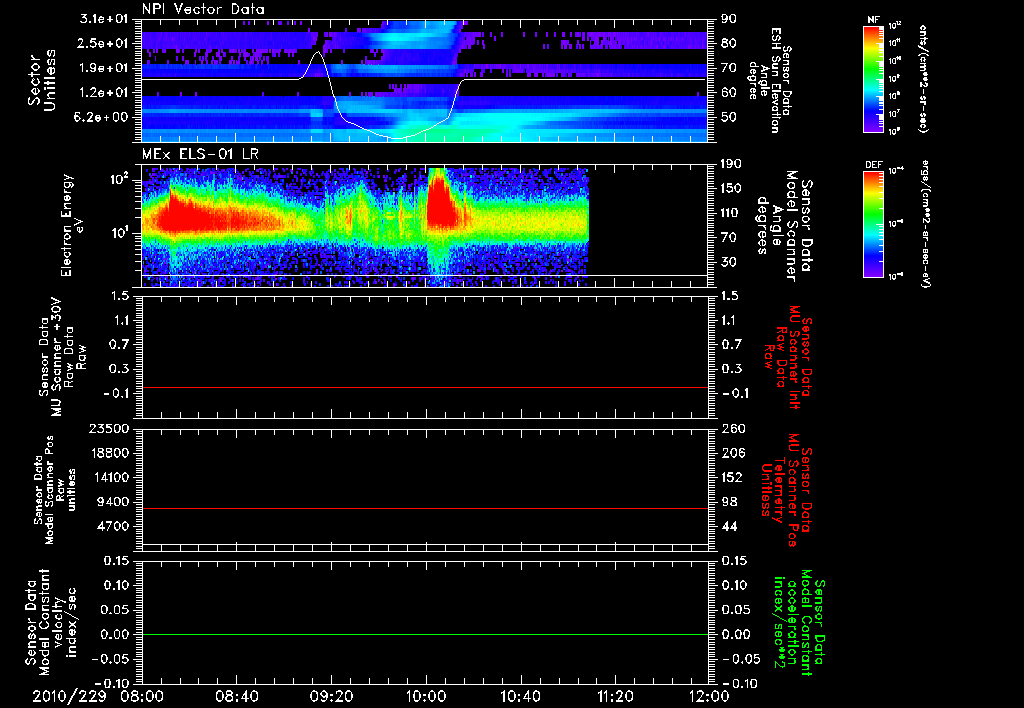1024x708 pixels.
Task: Click the '18800' tick label
Action: point(111,453)
